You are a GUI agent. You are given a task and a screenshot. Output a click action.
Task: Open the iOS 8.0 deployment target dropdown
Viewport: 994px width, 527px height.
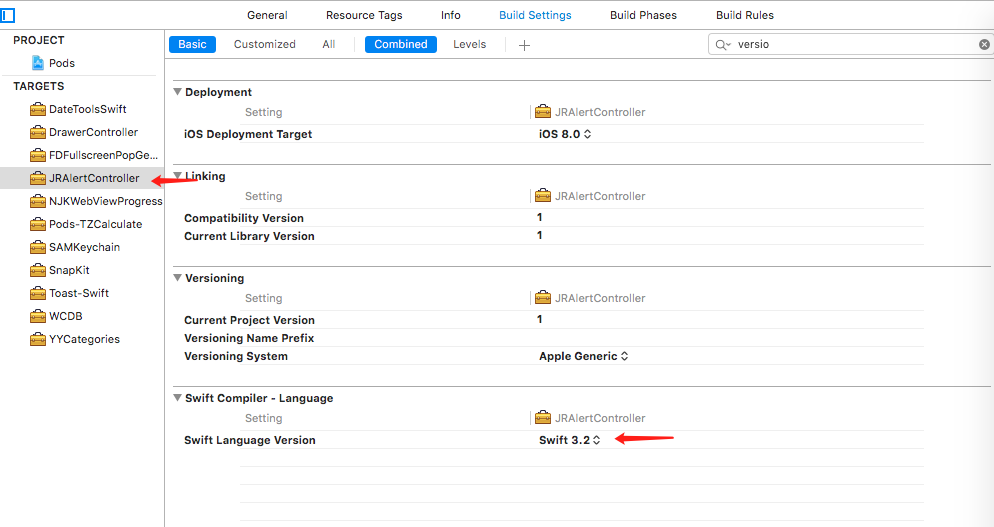565,134
